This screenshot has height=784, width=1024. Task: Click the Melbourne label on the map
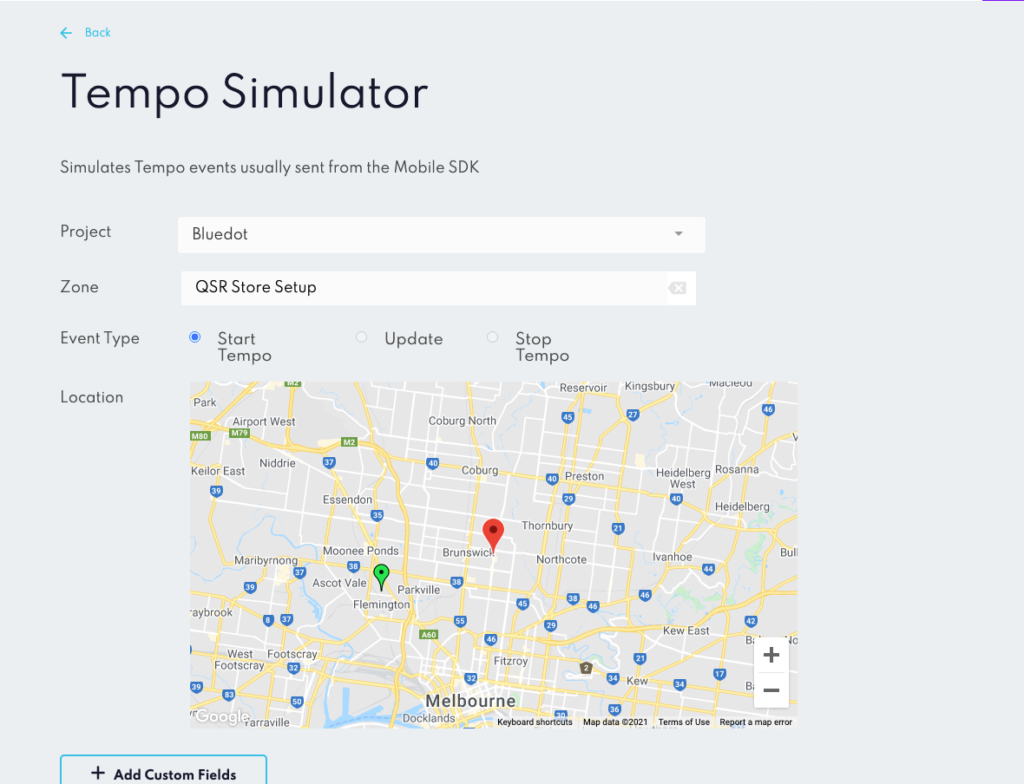(x=470, y=701)
